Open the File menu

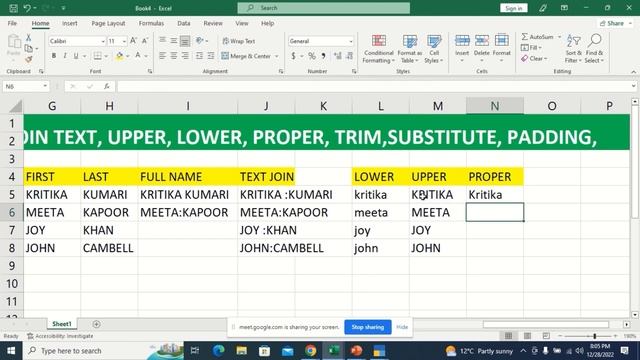[x=12, y=23]
